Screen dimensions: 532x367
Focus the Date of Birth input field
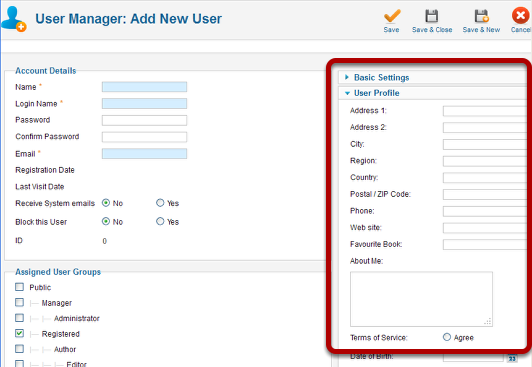click(473, 357)
